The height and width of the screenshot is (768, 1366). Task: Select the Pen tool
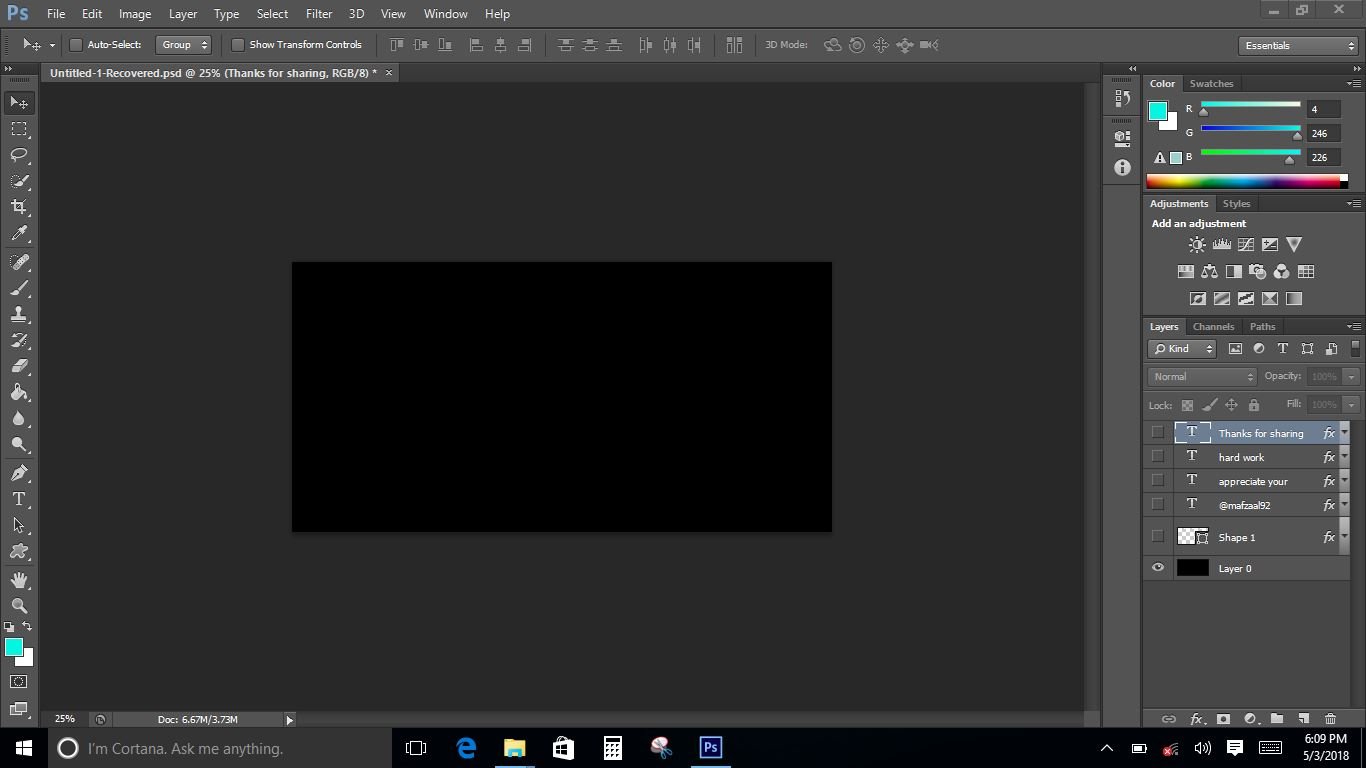click(19, 473)
